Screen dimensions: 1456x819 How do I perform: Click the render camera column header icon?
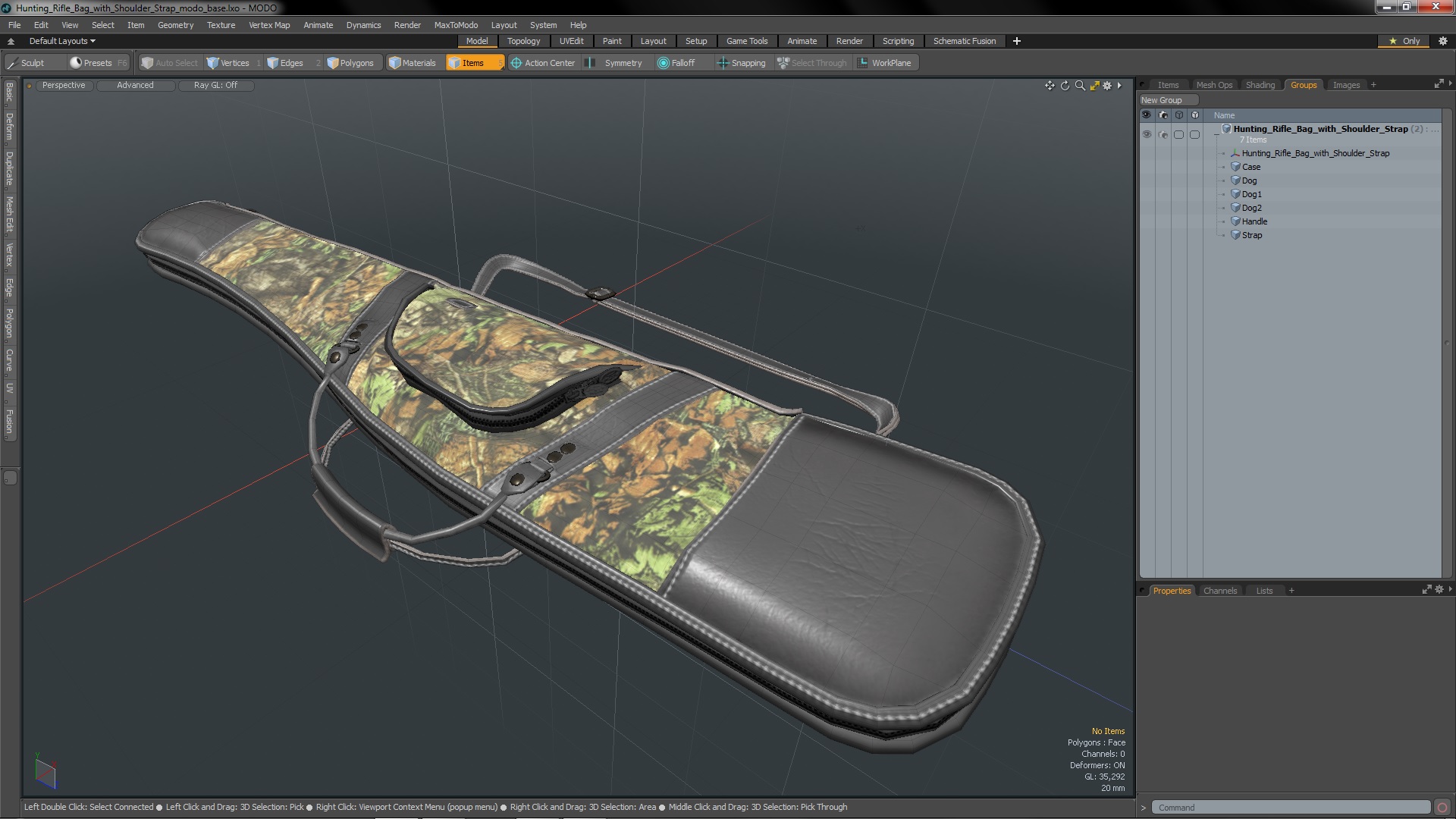[1163, 115]
